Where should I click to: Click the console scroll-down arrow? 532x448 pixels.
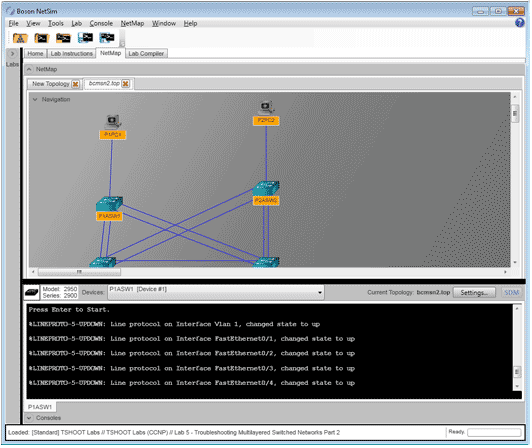tap(517, 386)
